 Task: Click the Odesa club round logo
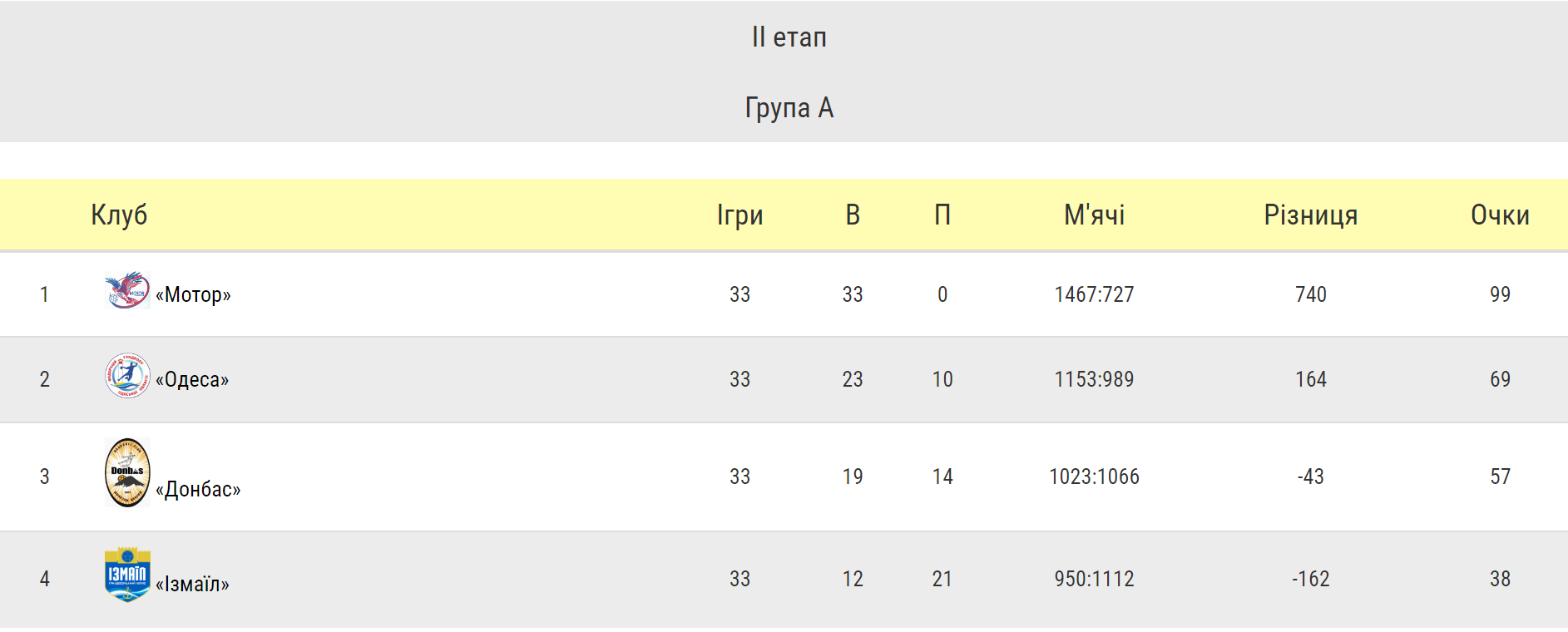[127, 375]
